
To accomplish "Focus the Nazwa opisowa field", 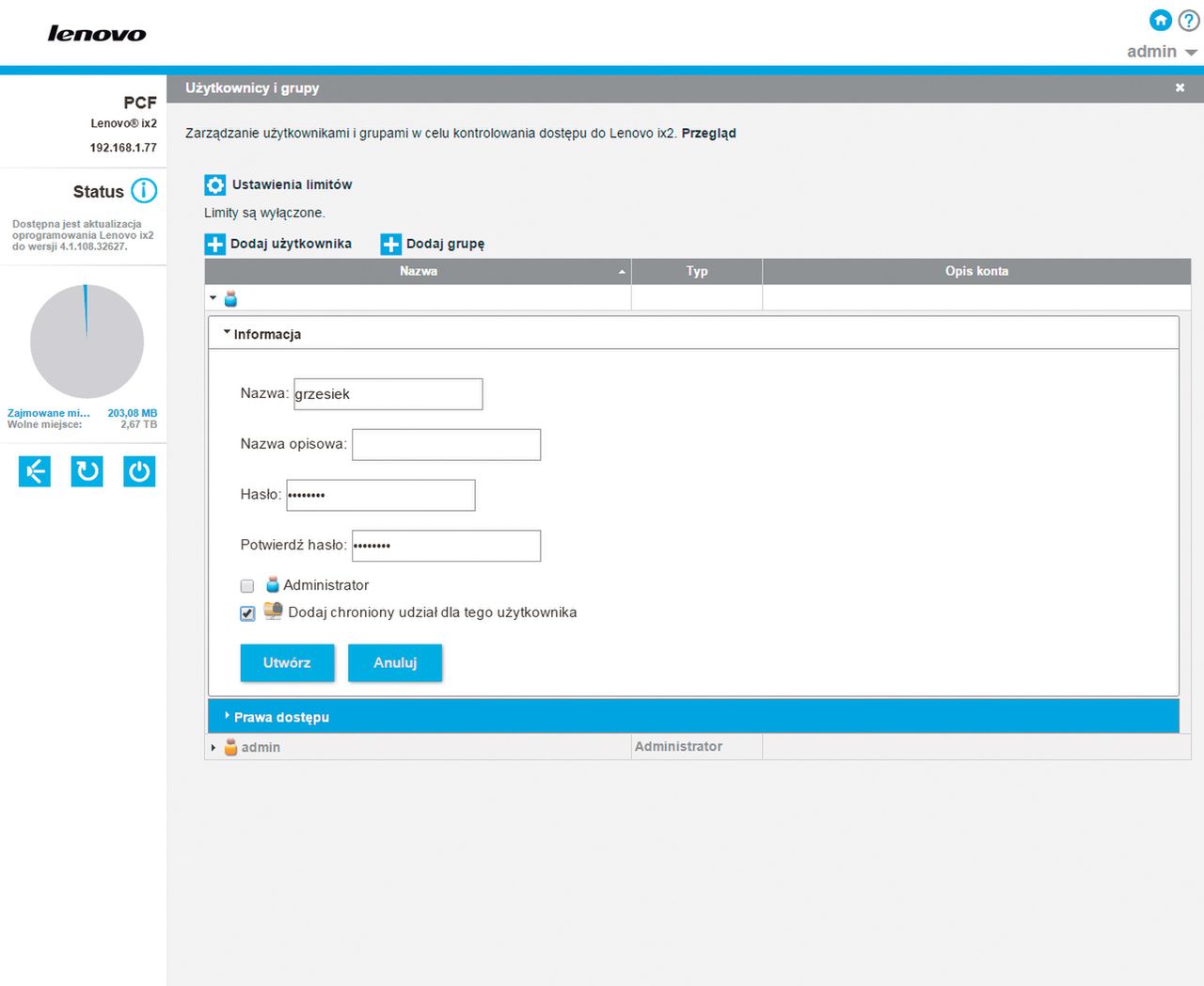I will pyautogui.click(x=446, y=445).
